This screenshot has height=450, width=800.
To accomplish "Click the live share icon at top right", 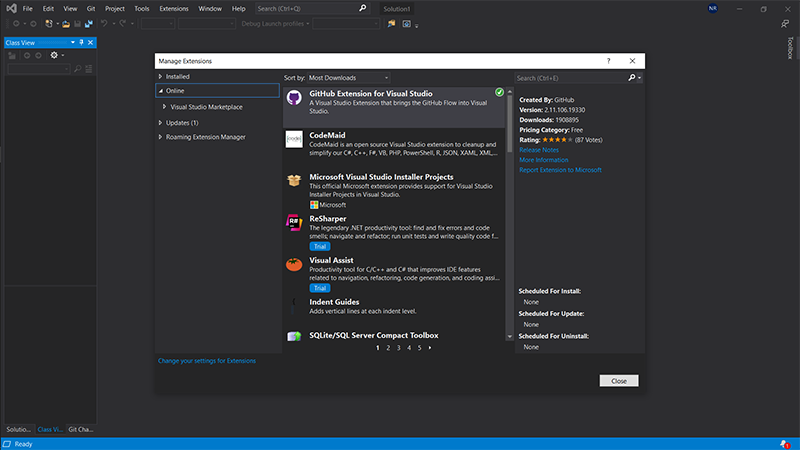I will (785, 23).
